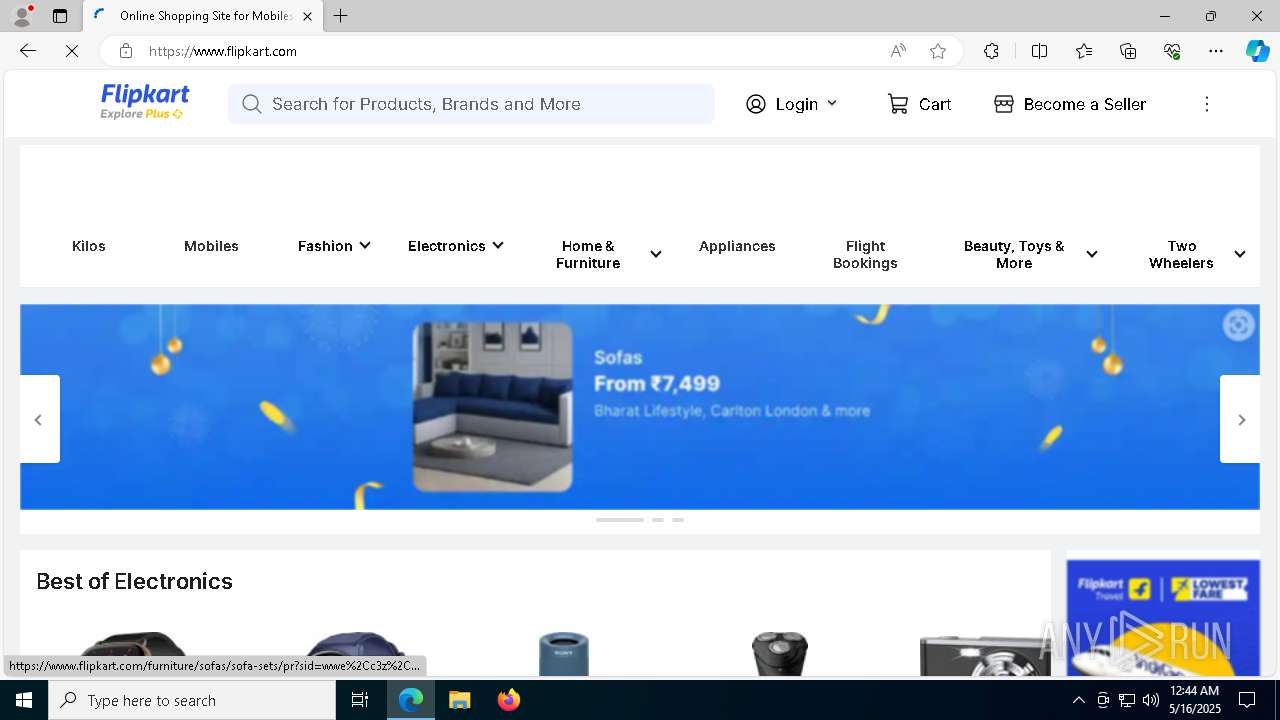
Task: Show previous banner slide
Action: tap(39, 419)
